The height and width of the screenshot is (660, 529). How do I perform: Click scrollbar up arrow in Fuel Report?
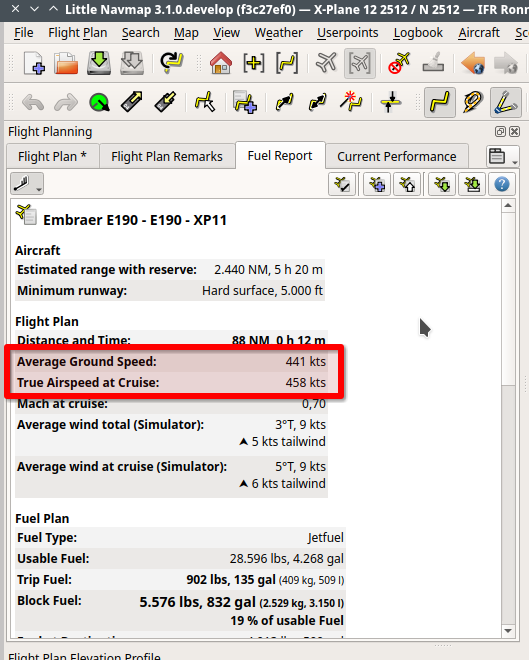point(508,206)
